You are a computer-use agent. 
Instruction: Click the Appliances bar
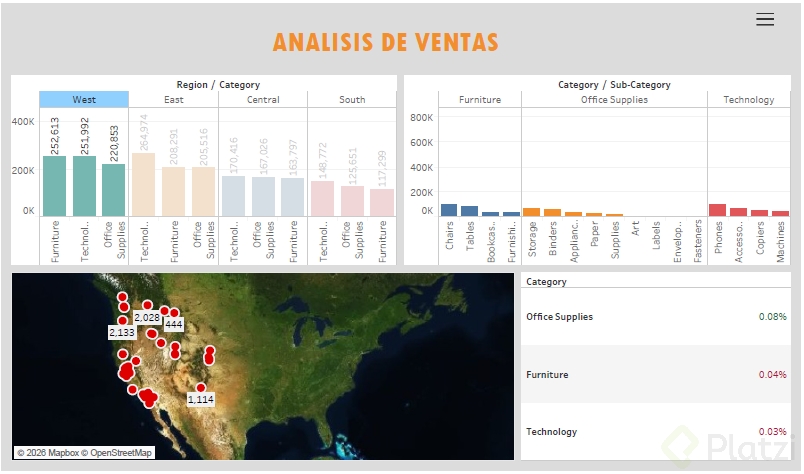pos(573,214)
